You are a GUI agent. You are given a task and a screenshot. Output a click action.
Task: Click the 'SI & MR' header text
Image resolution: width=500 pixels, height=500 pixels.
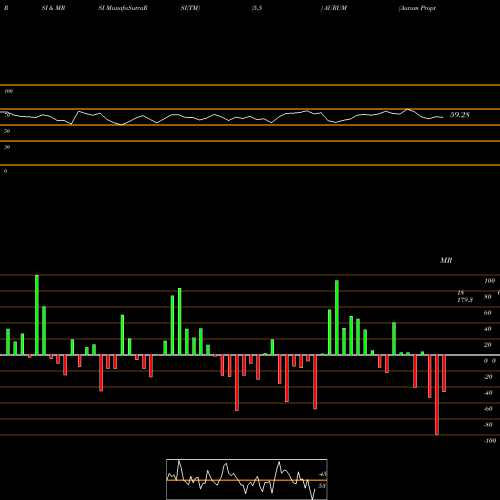point(53,8)
